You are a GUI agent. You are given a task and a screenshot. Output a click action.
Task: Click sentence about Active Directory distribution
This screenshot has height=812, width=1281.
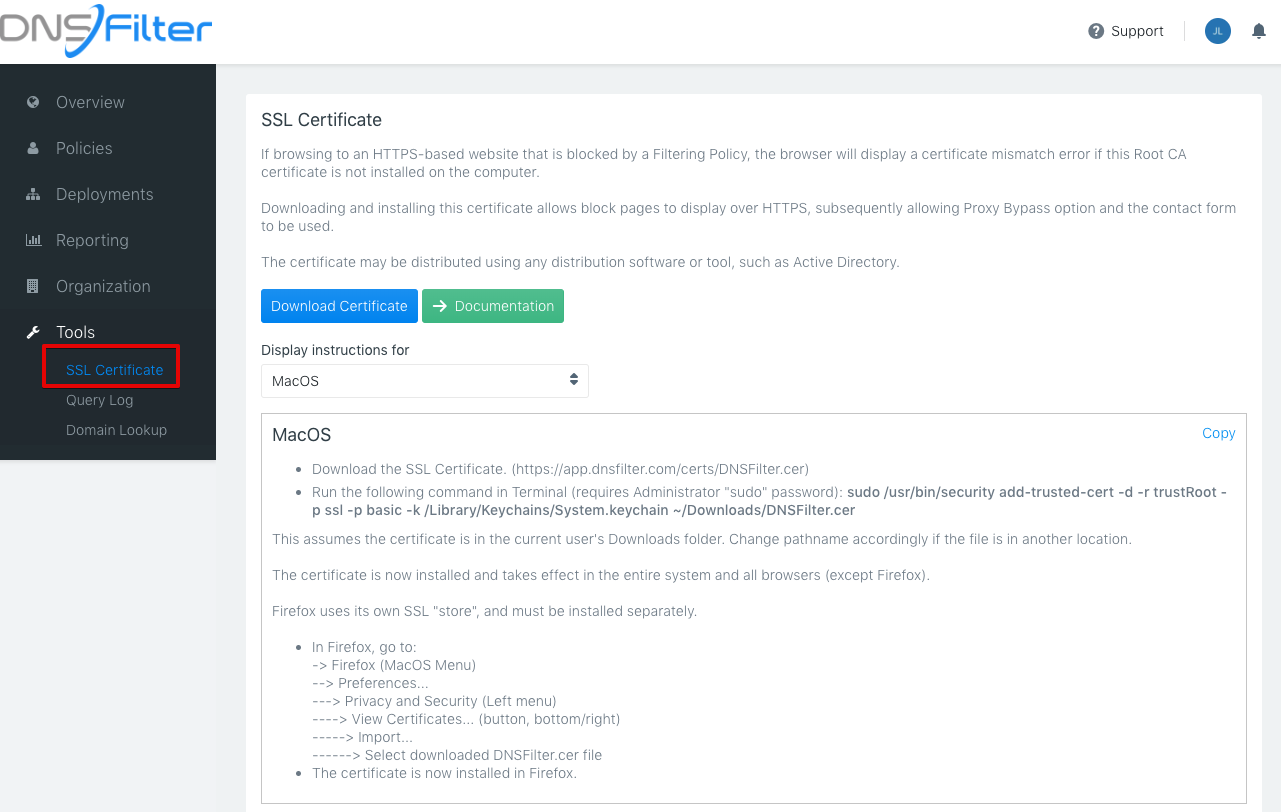point(580,263)
